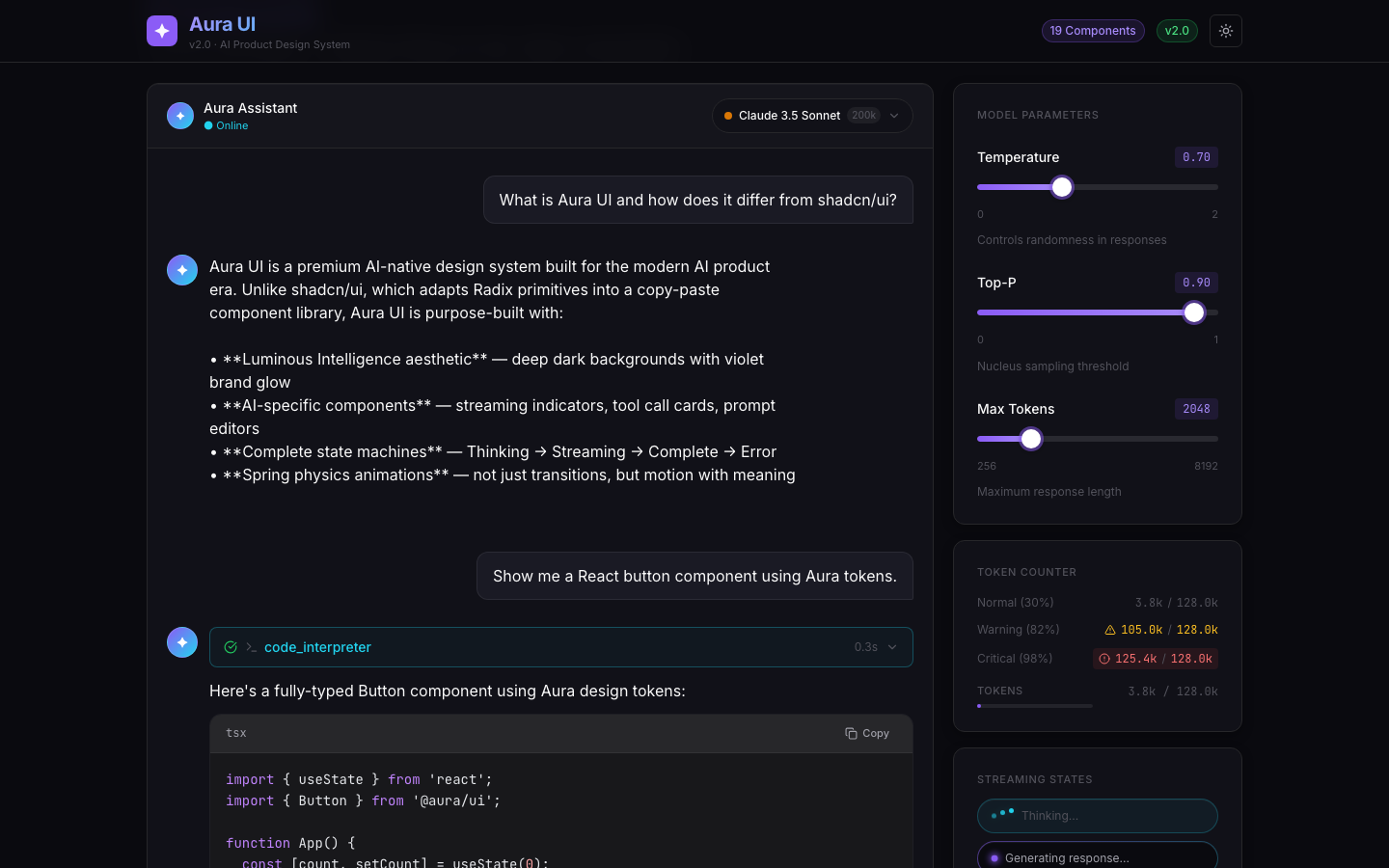Activate the Thinking streaming state pill
Viewport: 1389px width, 868px height.
coord(1097,816)
